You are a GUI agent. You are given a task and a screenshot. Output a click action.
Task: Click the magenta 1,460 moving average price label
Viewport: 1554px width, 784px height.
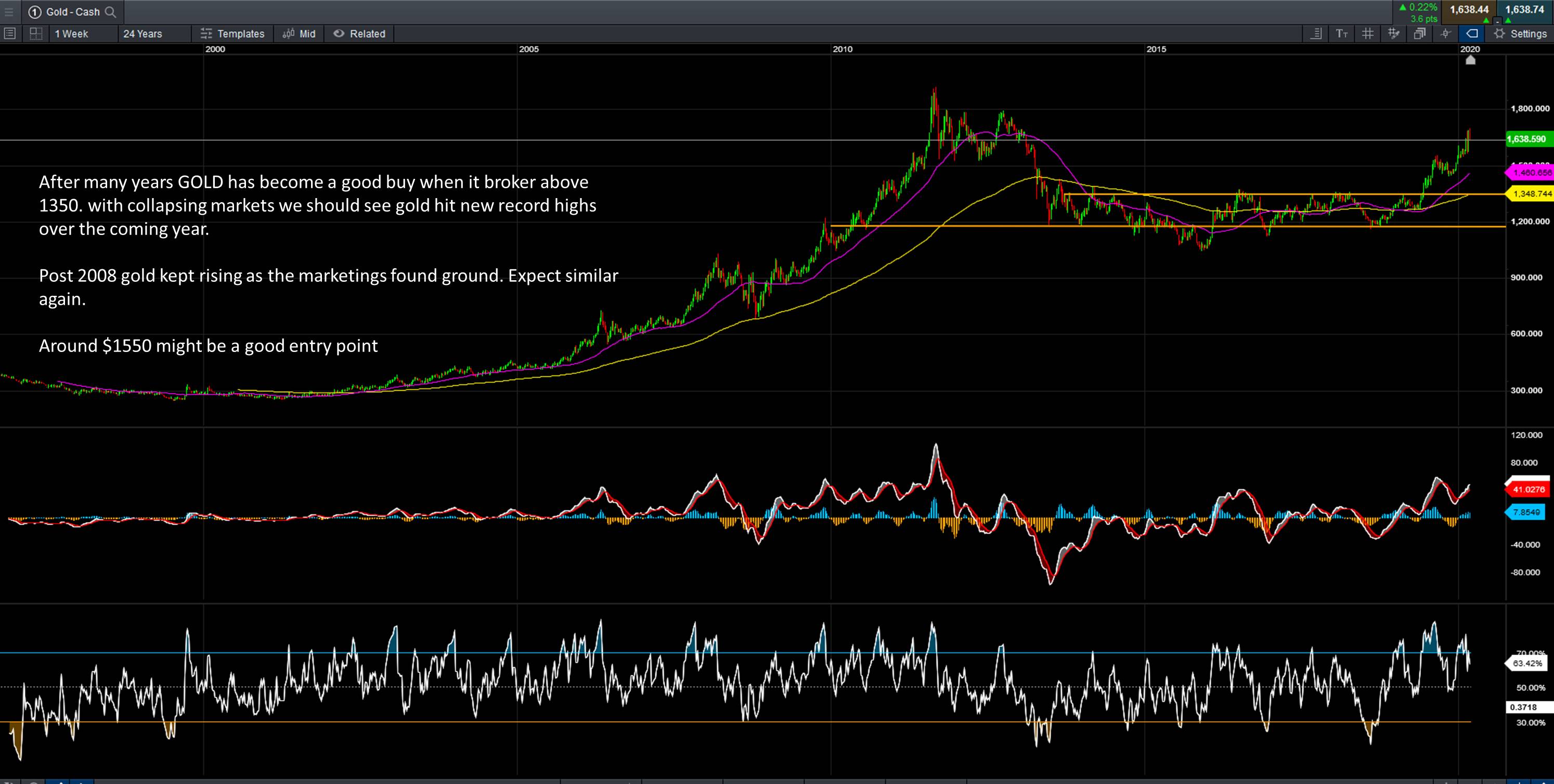tap(1531, 173)
